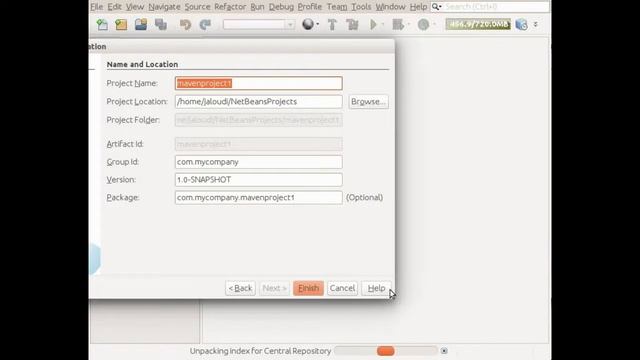This screenshot has width=640, height=360.
Task: Open the View menu
Action: tap(135, 7)
